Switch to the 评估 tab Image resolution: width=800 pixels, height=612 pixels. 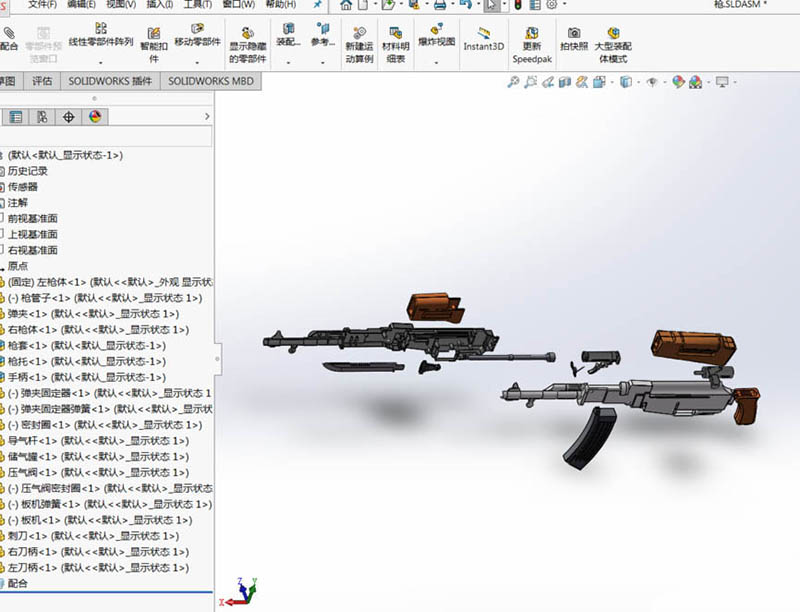(x=42, y=81)
